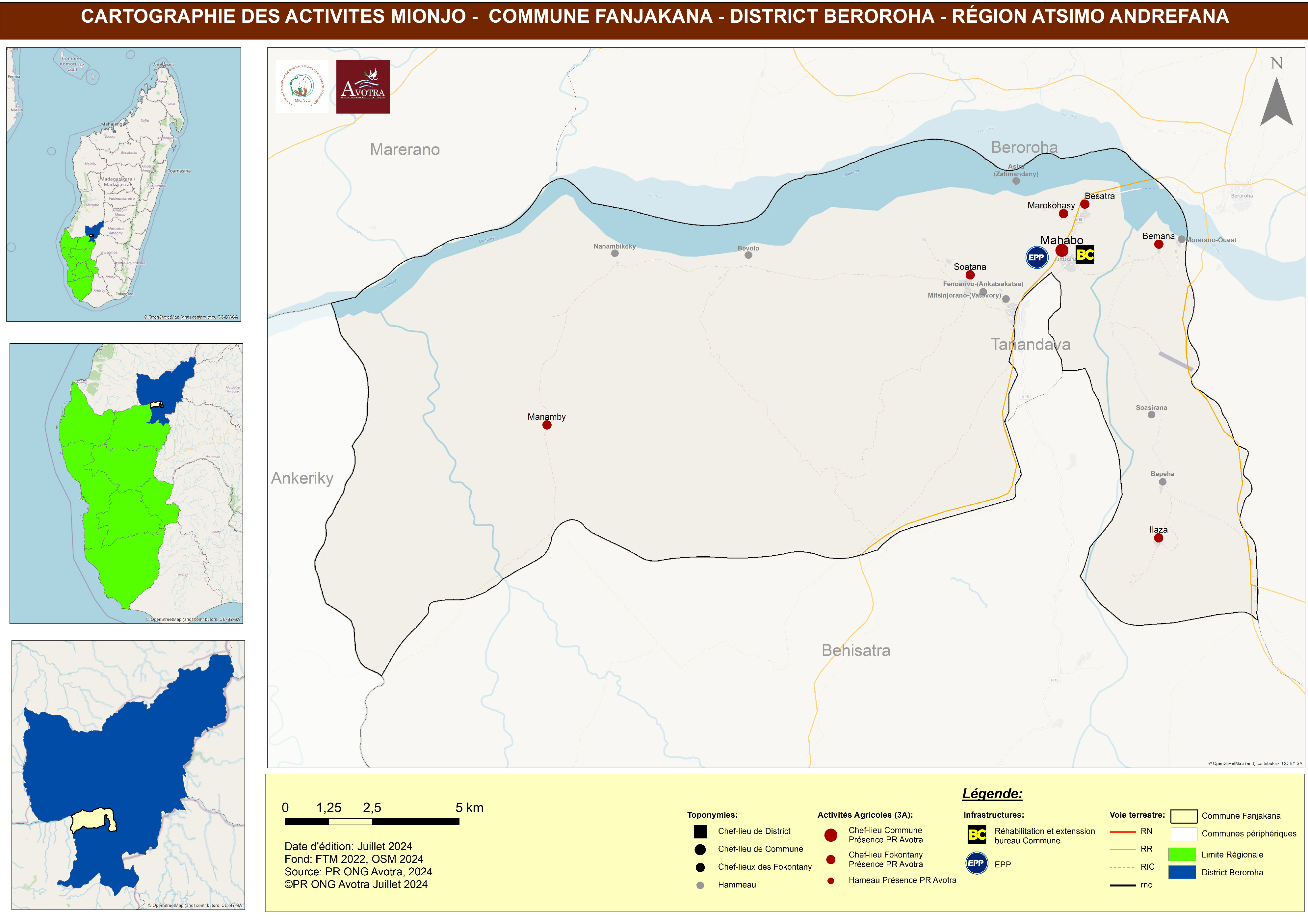Click the Madagascar overview inset map
The height and width of the screenshot is (924, 1308).
[124, 184]
